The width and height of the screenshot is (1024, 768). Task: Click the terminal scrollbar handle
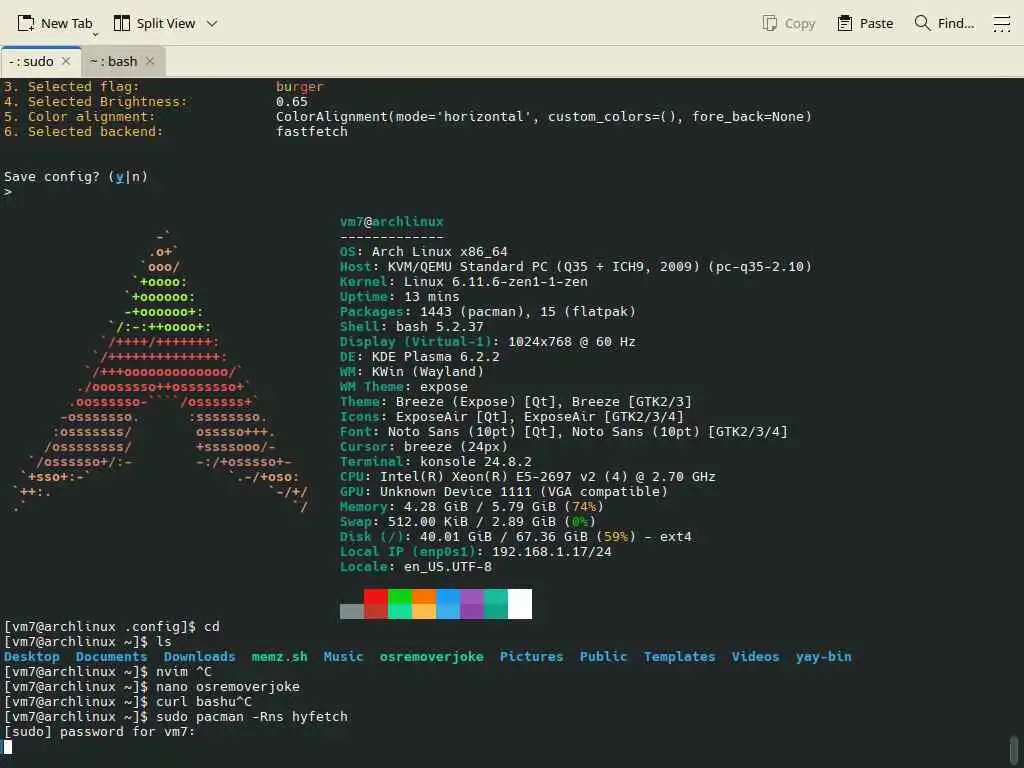click(x=1014, y=749)
